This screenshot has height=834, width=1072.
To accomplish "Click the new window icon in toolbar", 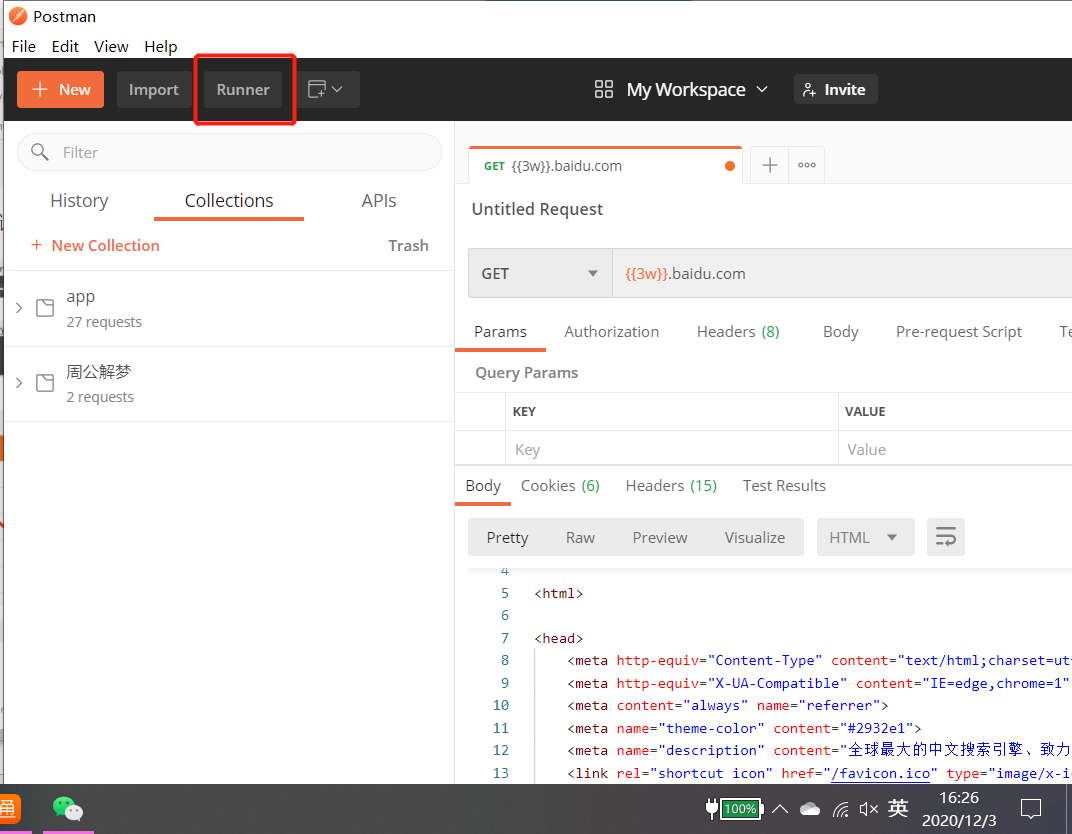I will point(317,90).
